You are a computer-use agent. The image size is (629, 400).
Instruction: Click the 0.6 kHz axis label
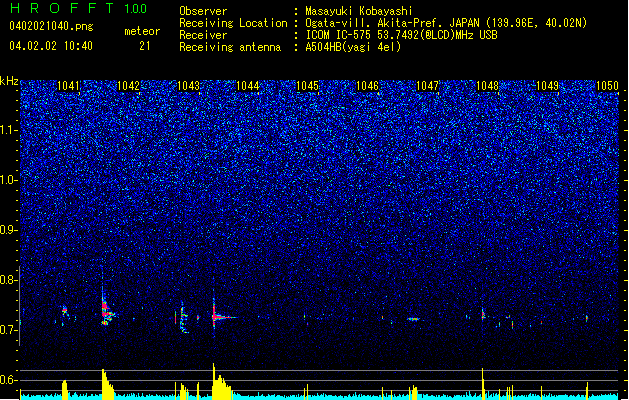[8, 380]
